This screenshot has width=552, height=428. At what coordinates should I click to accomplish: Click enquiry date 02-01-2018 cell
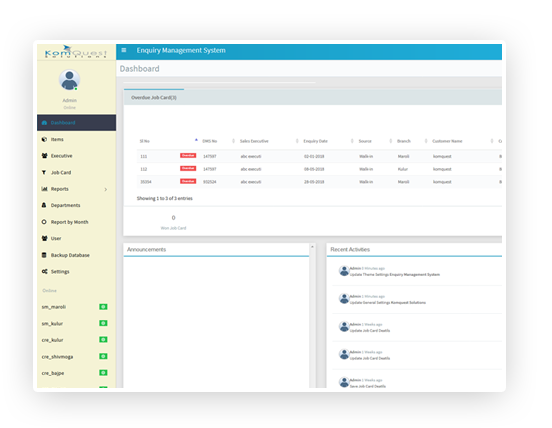tap(314, 156)
